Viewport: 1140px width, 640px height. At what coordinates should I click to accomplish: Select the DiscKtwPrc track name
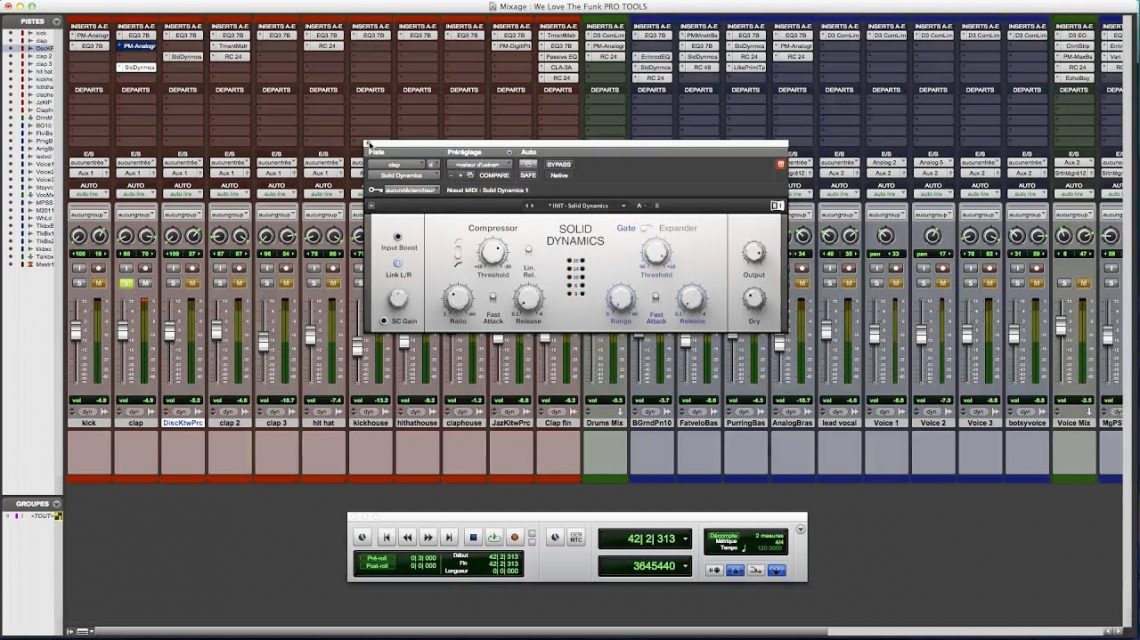183,423
